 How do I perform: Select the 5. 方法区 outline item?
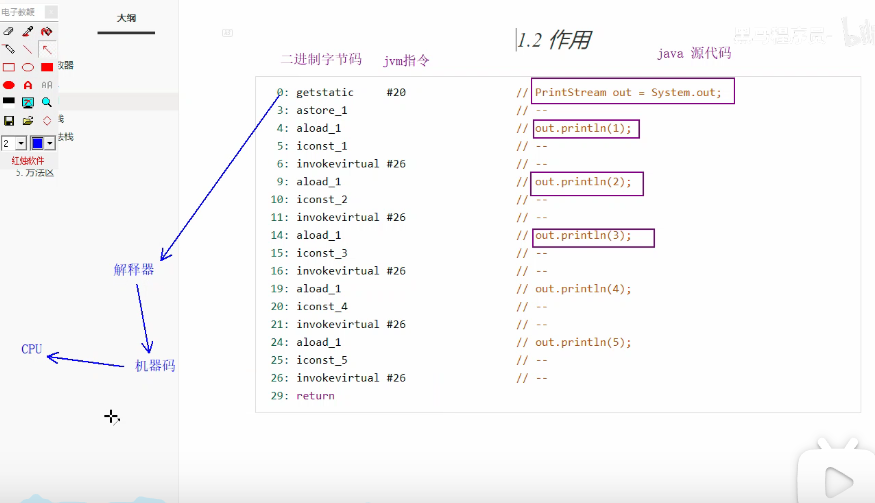click(35, 173)
